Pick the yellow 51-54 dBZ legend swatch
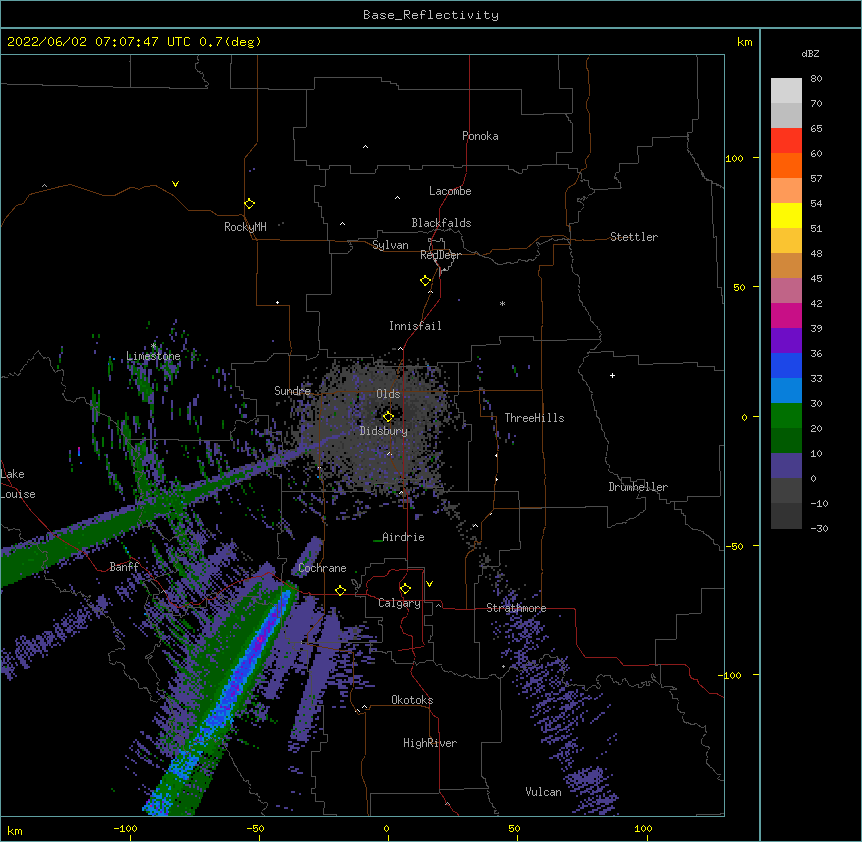The height and width of the screenshot is (842, 862). (x=786, y=215)
